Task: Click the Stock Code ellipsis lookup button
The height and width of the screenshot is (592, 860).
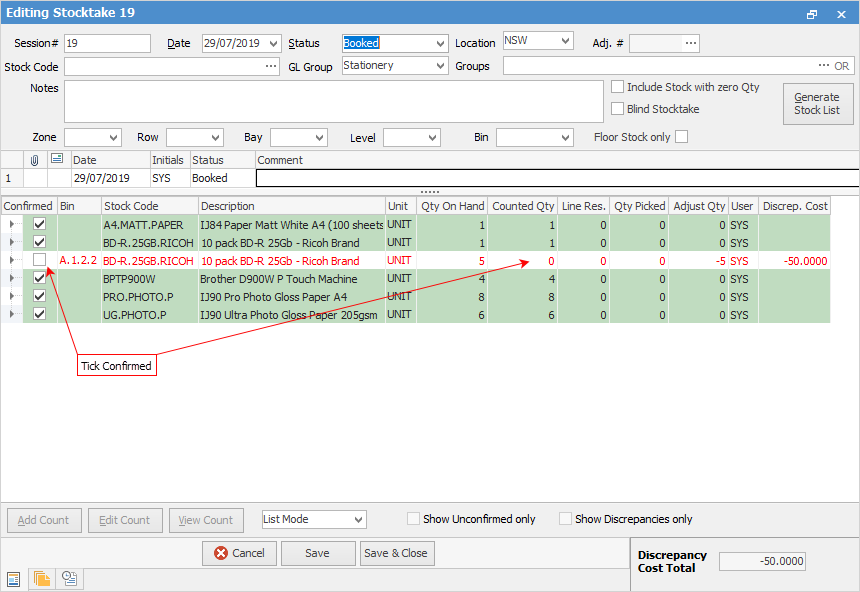Action: [271, 66]
